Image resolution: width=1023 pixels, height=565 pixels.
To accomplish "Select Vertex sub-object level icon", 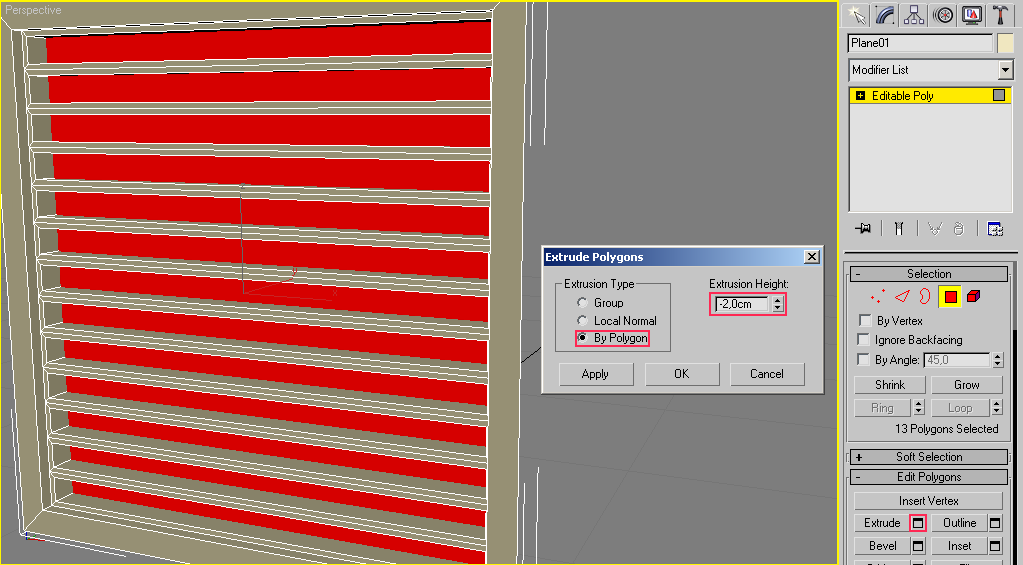I will pos(878,297).
